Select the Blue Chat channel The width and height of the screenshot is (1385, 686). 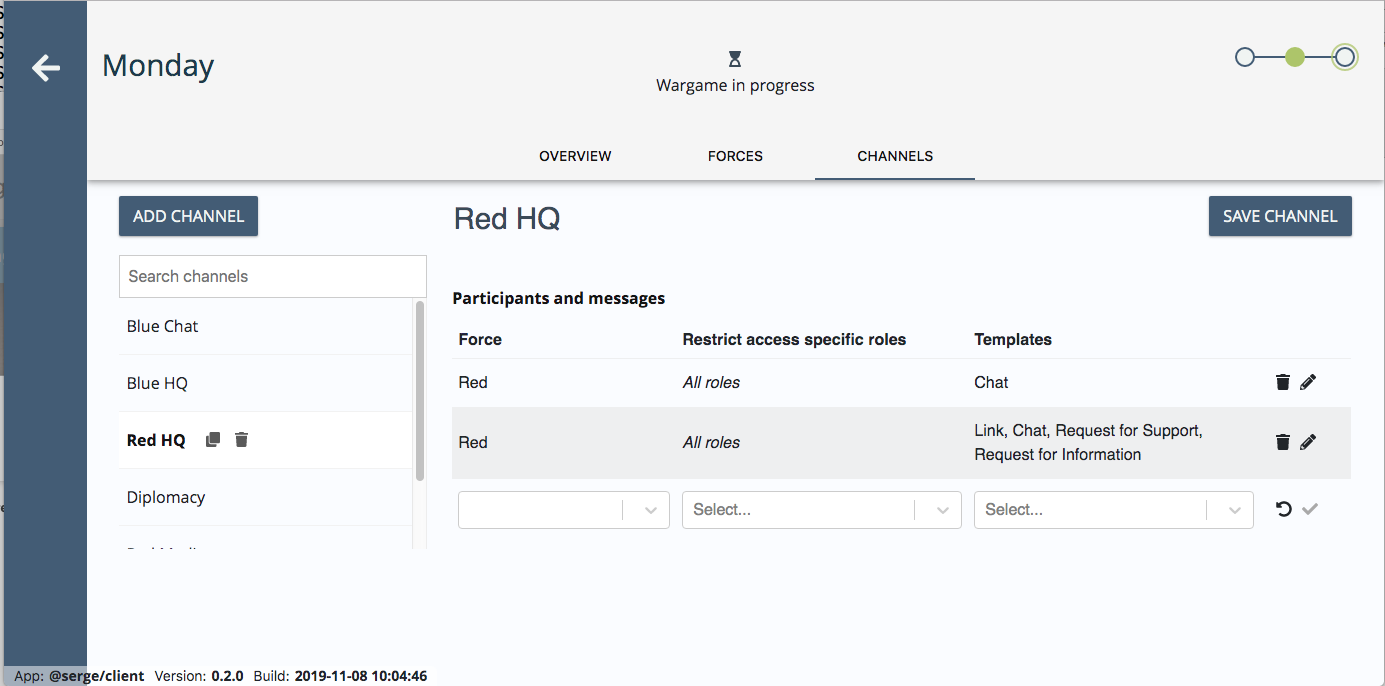click(265, 326)
